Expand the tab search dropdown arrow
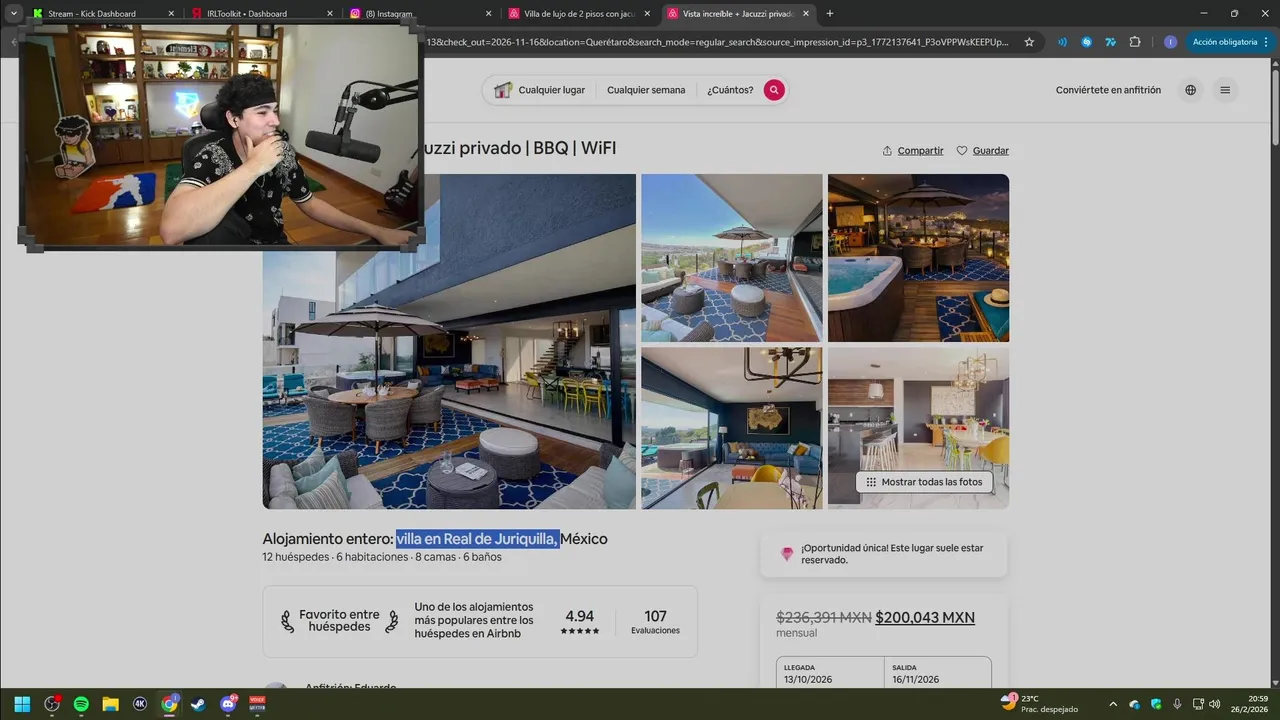1280x720 pixels. click(x=13, y=14)
